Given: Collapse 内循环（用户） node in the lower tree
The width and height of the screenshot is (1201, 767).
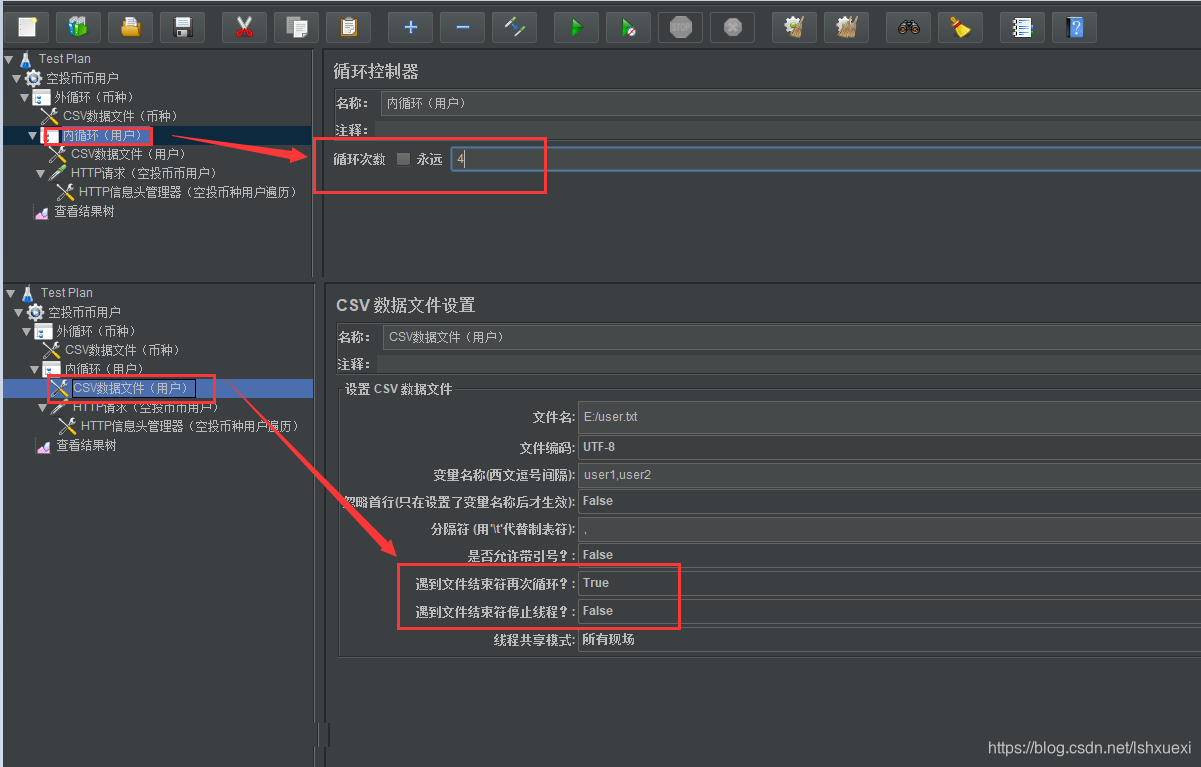Looking at the screenshot, I should pyautogui.click(x=35, y=369).
